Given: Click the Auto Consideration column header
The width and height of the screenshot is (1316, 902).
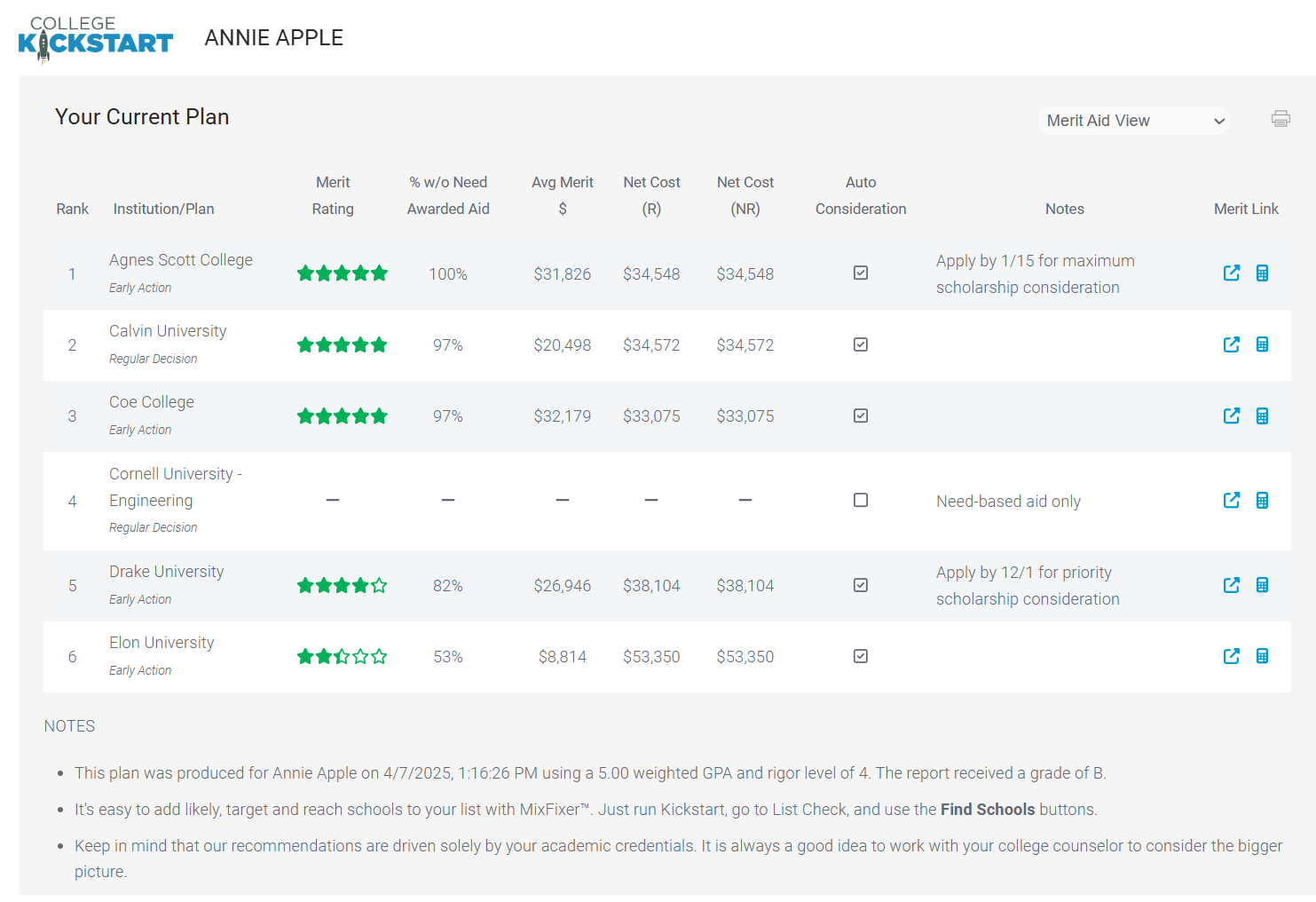Looking at the screenshot, I should (x=861, y=195).
